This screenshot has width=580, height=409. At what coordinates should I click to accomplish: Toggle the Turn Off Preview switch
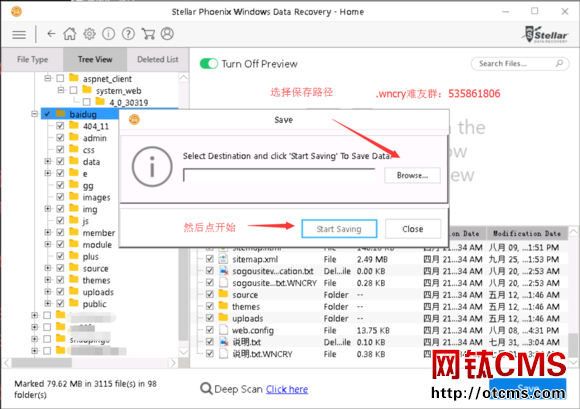209,64
